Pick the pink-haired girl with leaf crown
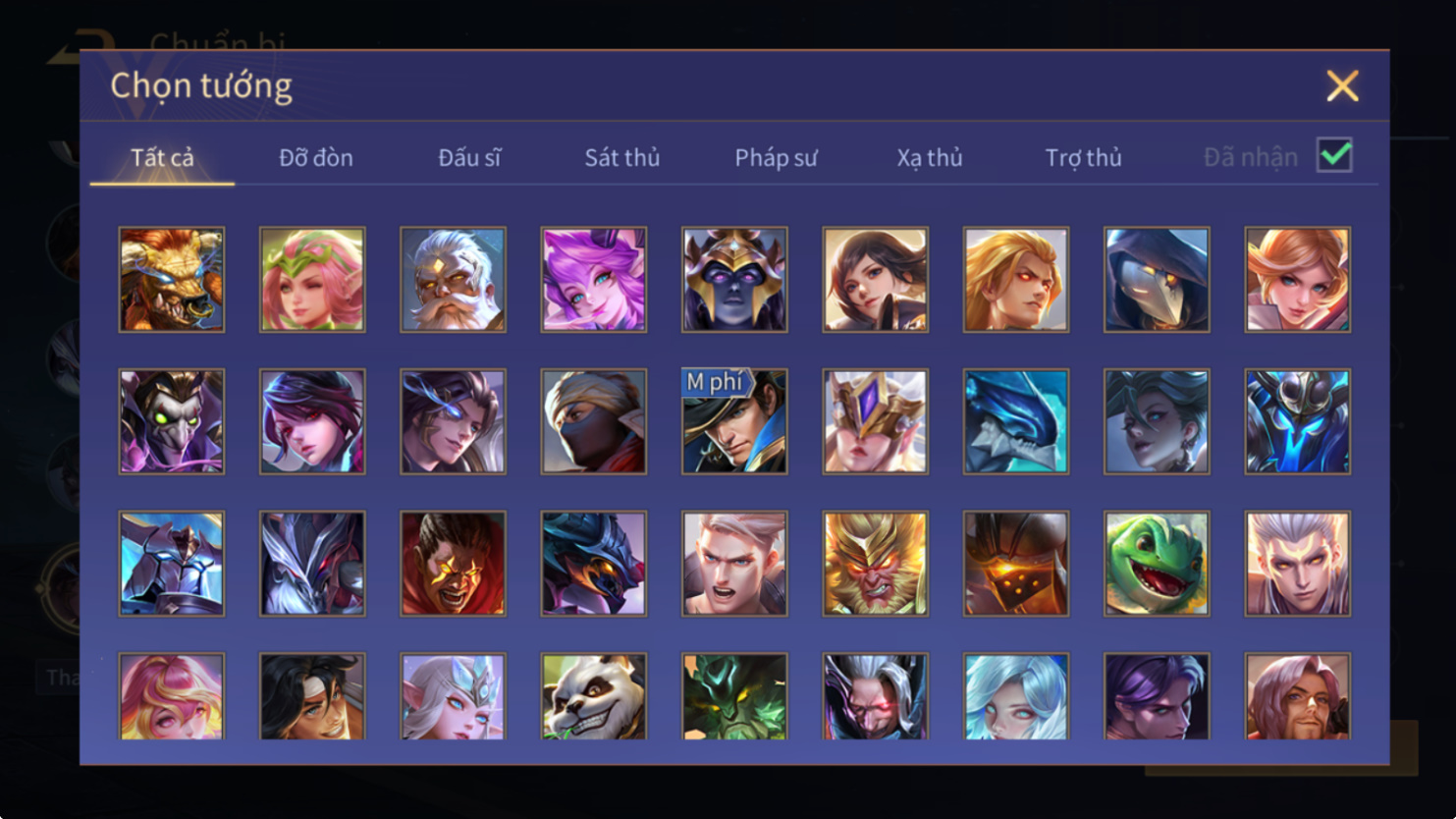The width and height of the screenshot is (1456, 819). pos(312,280)
